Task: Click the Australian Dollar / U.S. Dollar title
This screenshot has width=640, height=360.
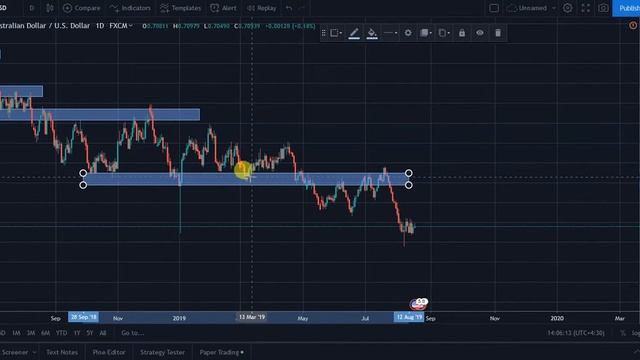Action: (45, 26)
